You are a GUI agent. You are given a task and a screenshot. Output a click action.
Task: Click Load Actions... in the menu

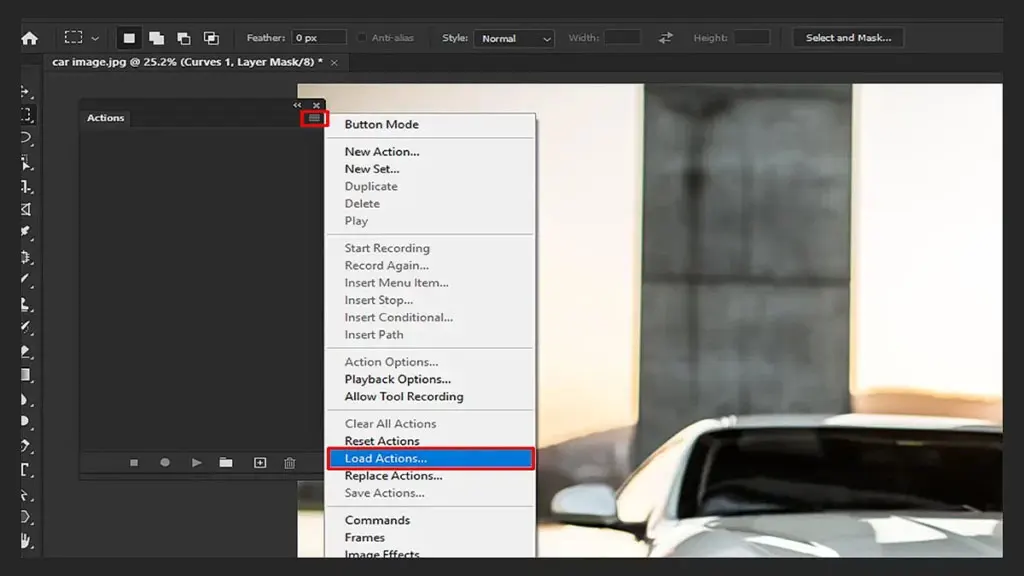[x=430, y=458]
